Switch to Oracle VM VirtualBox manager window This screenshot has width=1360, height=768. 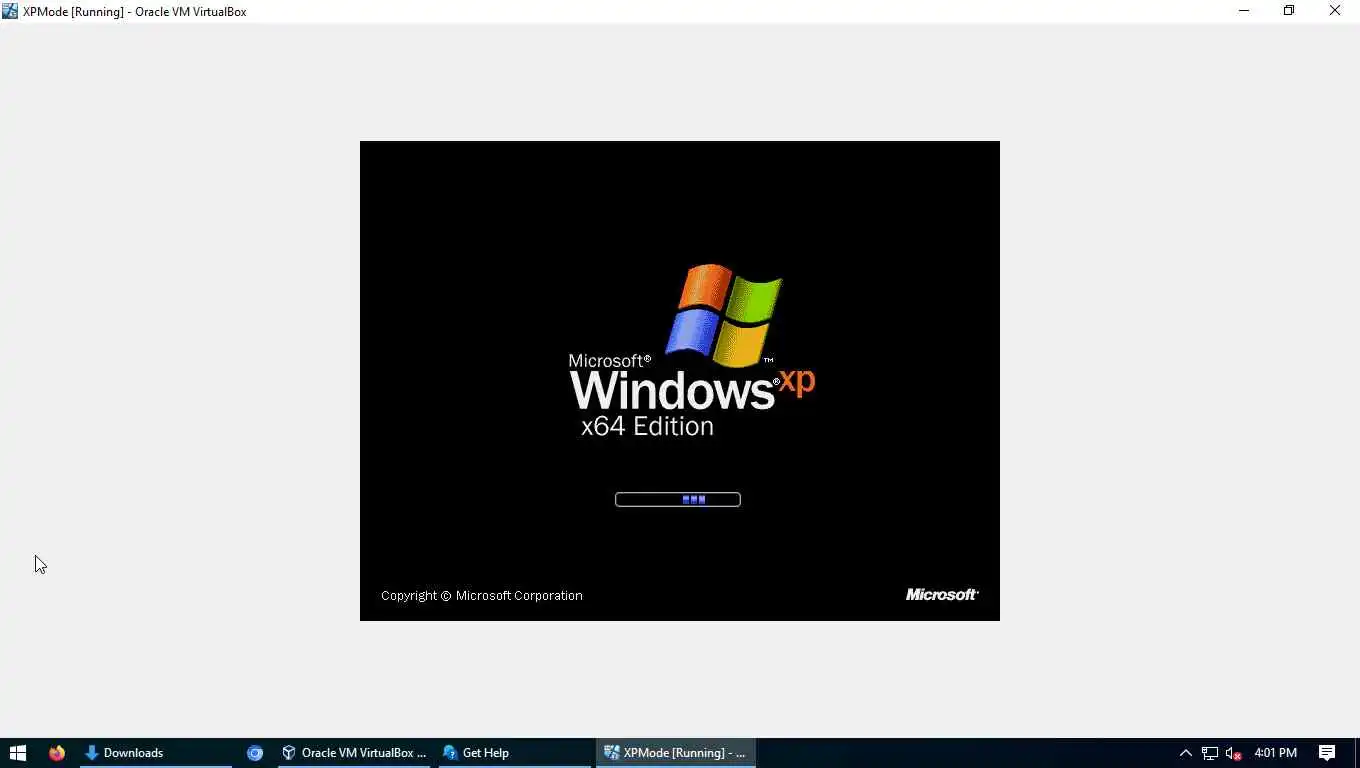(x=354, y=753)
